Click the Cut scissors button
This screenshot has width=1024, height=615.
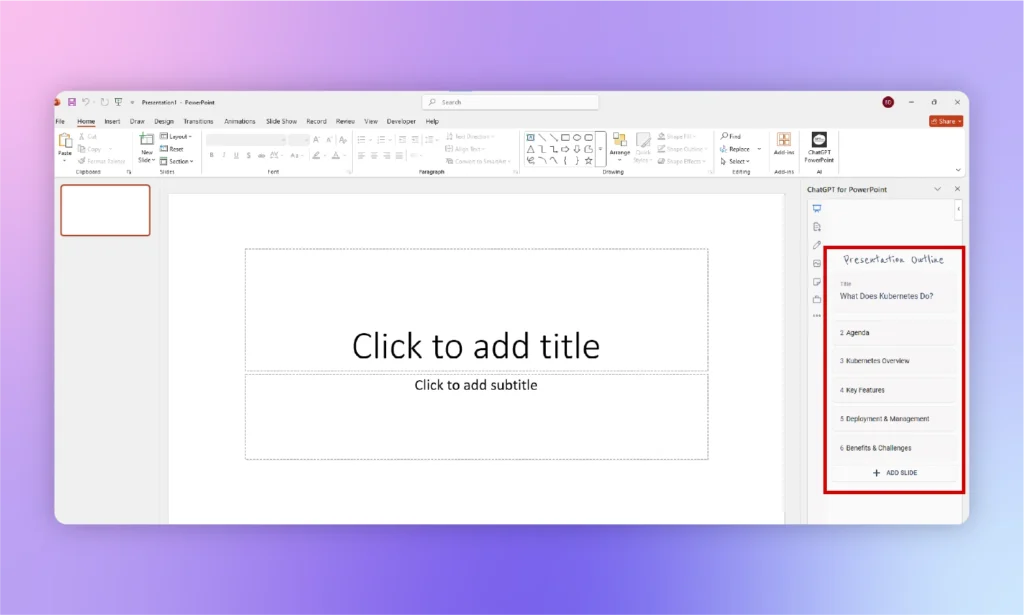[x=88, y=136]
